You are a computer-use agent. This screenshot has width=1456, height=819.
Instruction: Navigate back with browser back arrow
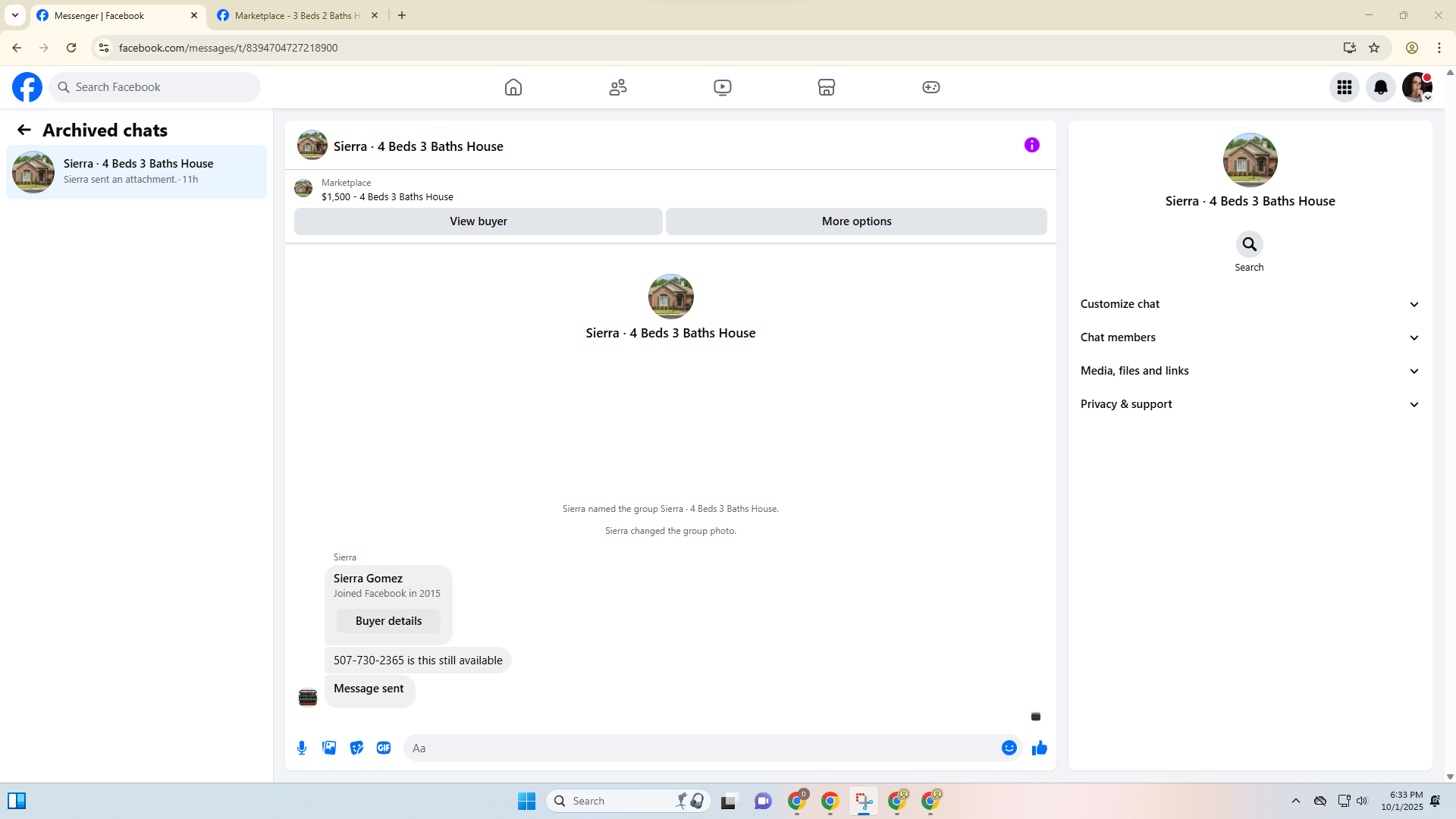click(x=17, y=48)
